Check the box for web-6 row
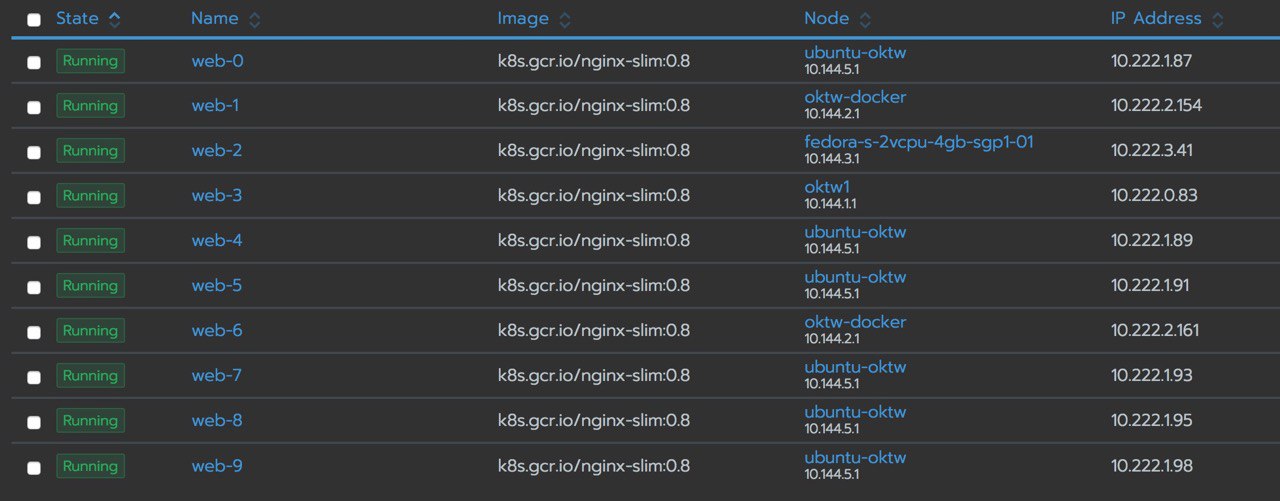The image size is (1280, 501). click(34, 332)
